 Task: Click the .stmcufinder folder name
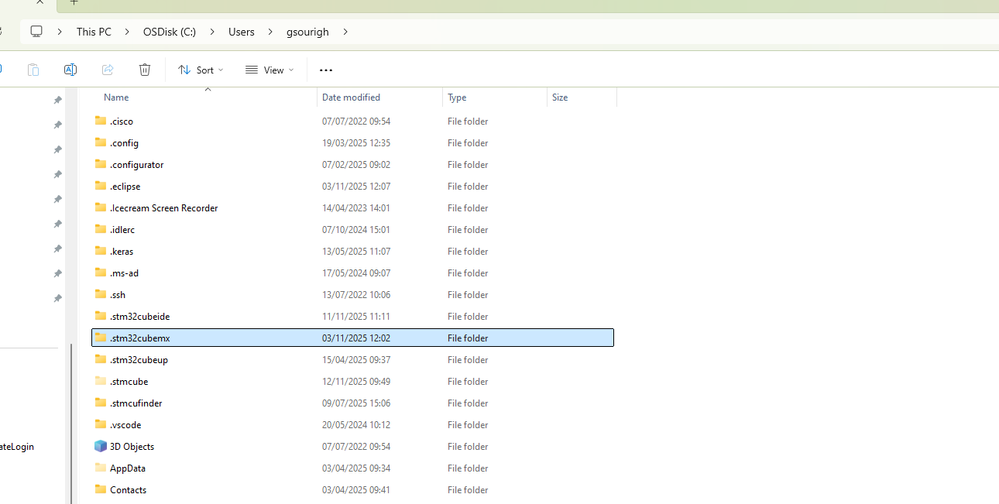(136, 403)
